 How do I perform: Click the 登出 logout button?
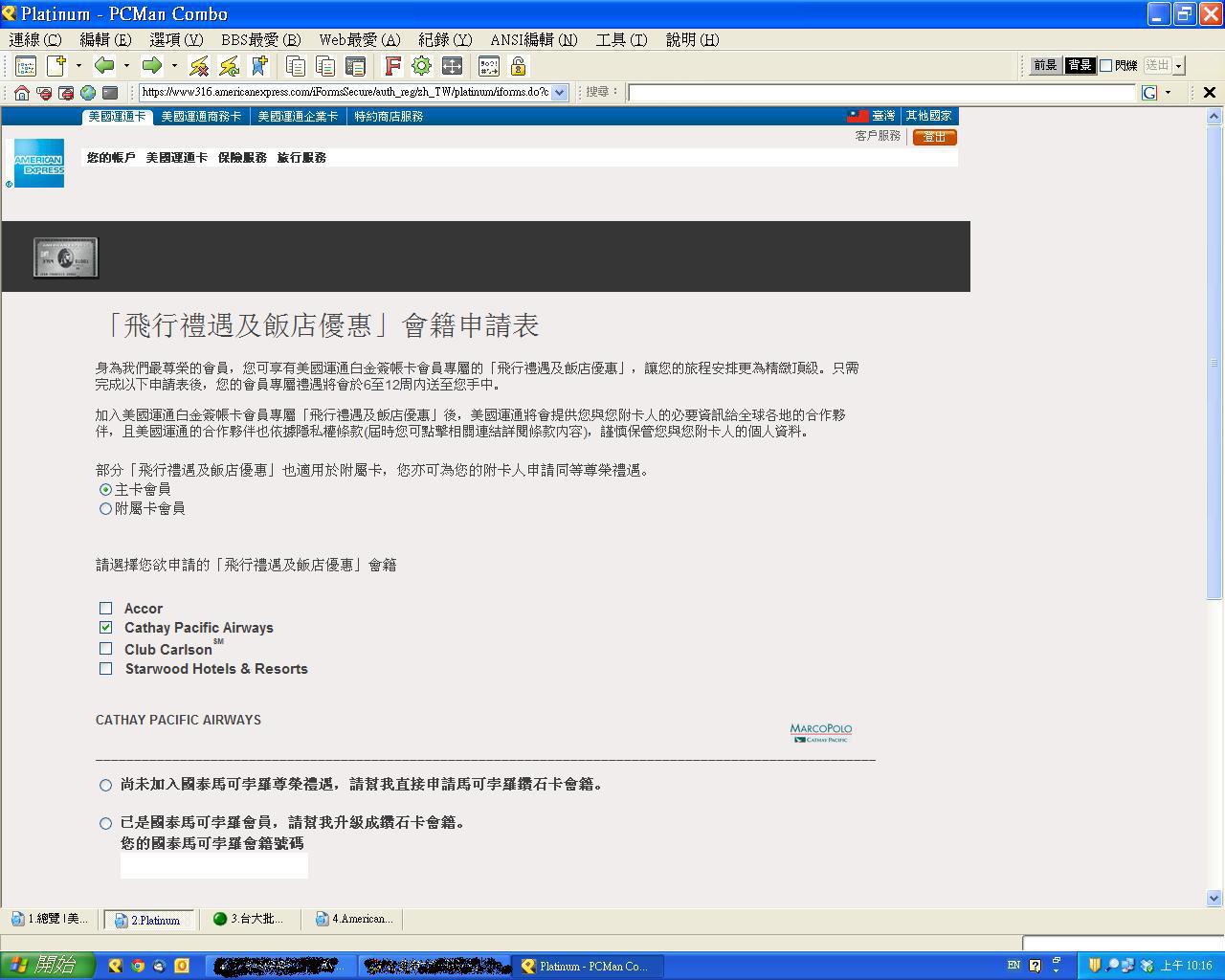point(934,137)
